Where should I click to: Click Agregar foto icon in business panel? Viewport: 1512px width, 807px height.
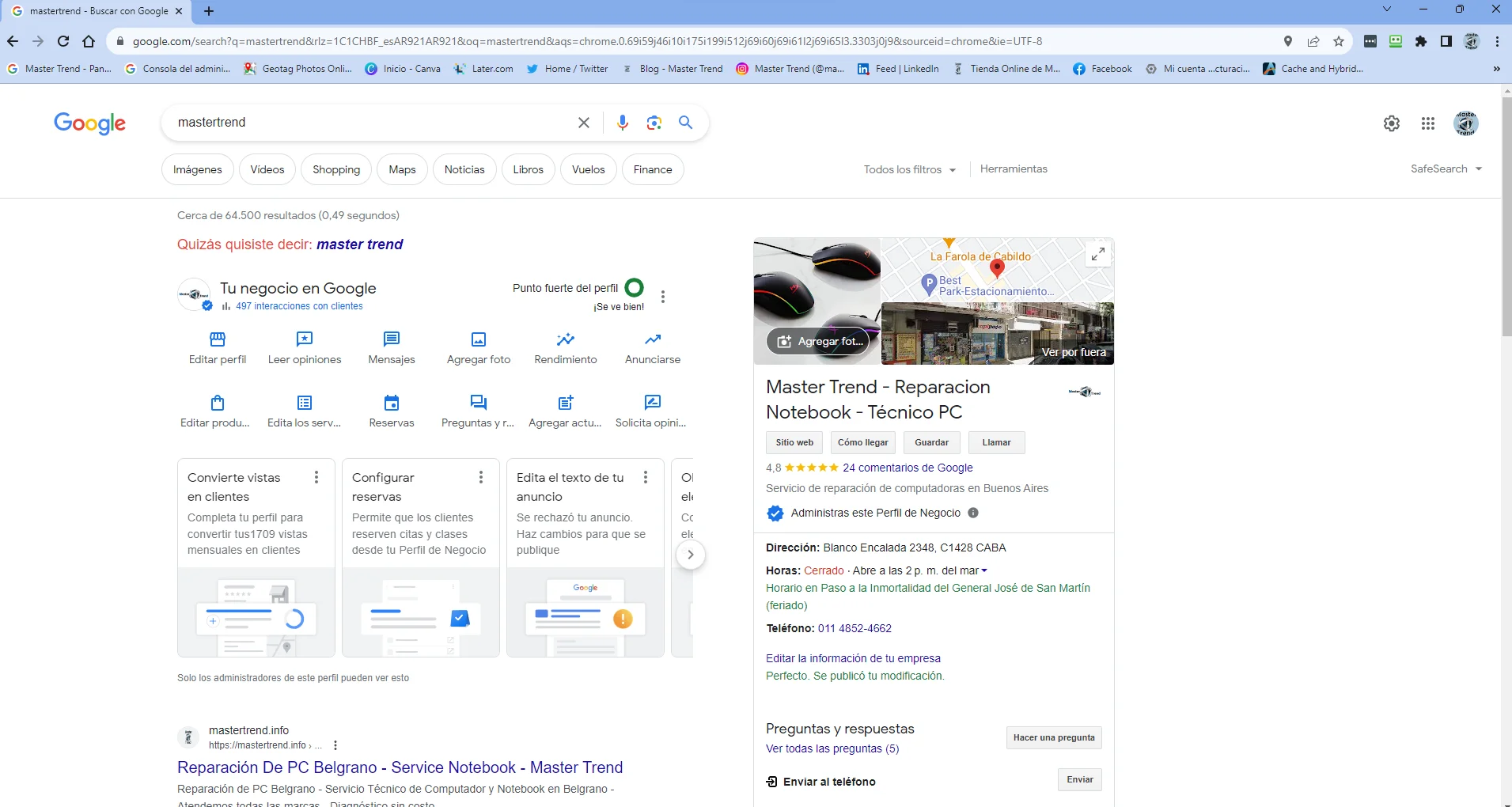[x=479, y=339]
